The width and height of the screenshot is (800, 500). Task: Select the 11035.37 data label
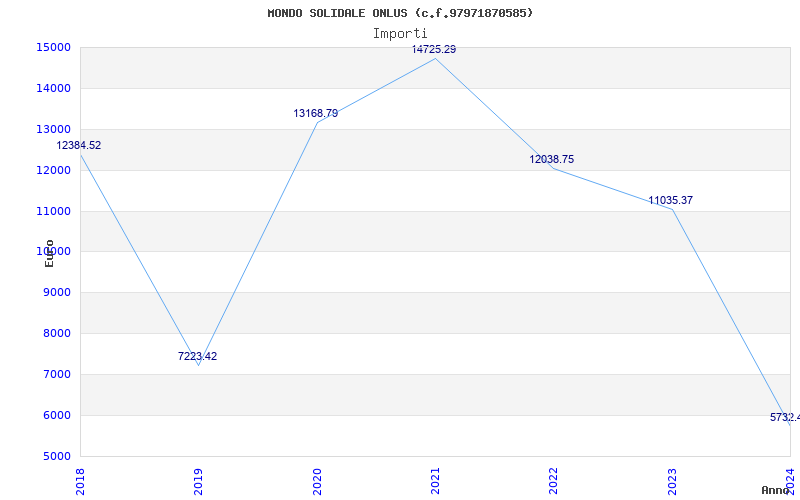pyautogui.click(x=670, y=201)
